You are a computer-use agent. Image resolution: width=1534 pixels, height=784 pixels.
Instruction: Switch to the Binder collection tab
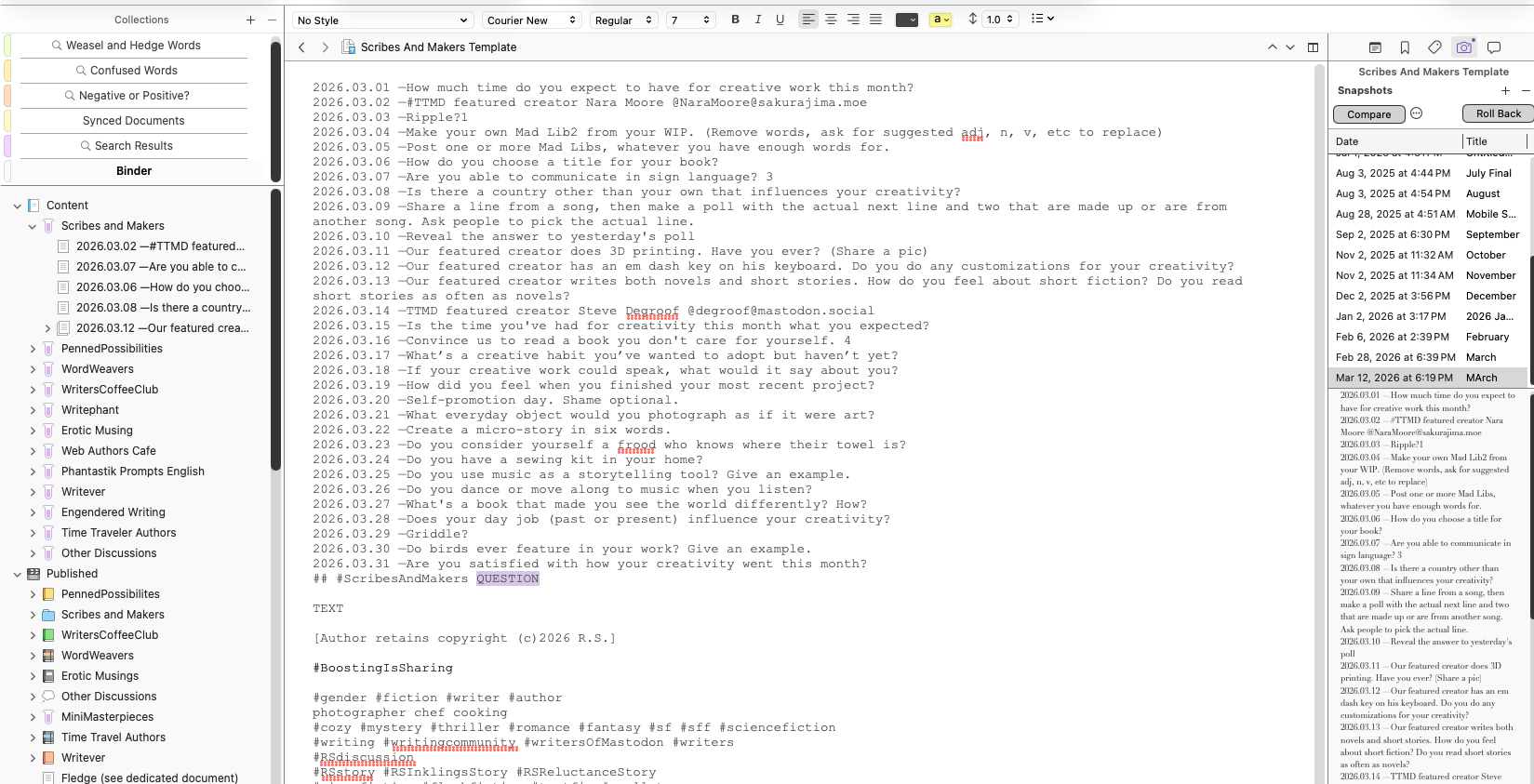[x=134, y=171]
